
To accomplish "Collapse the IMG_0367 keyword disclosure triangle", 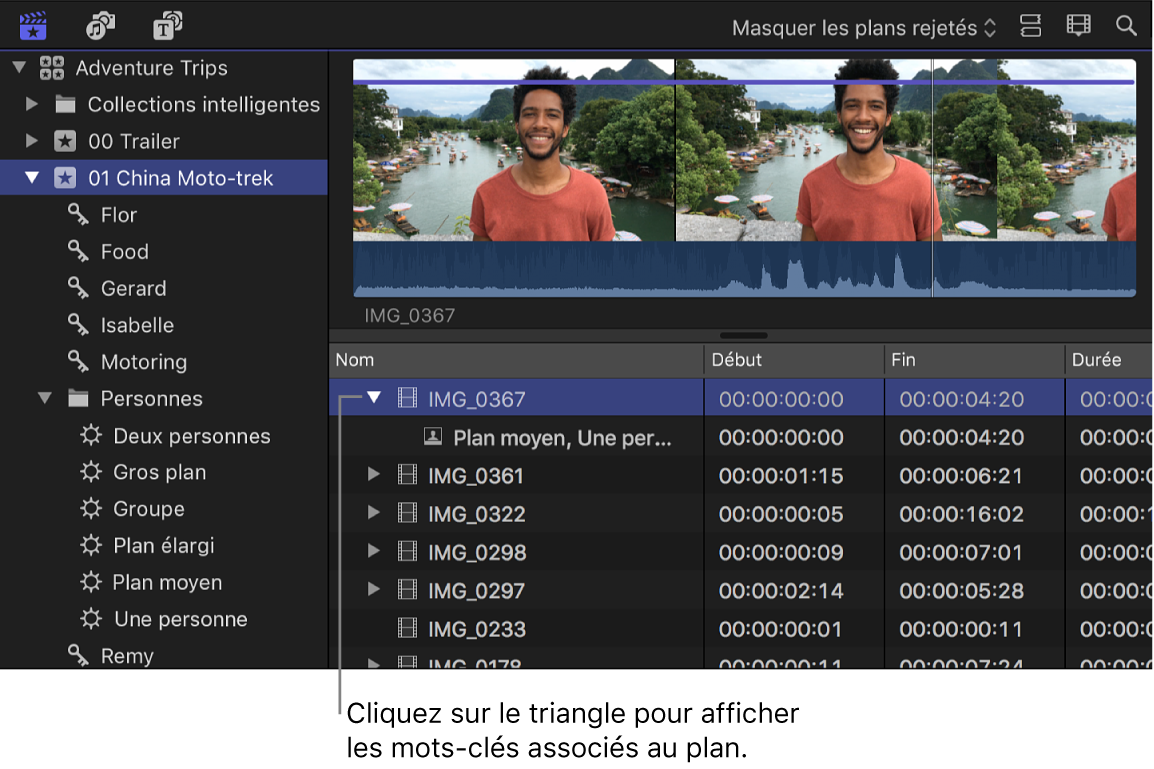I will pos(374,398).
